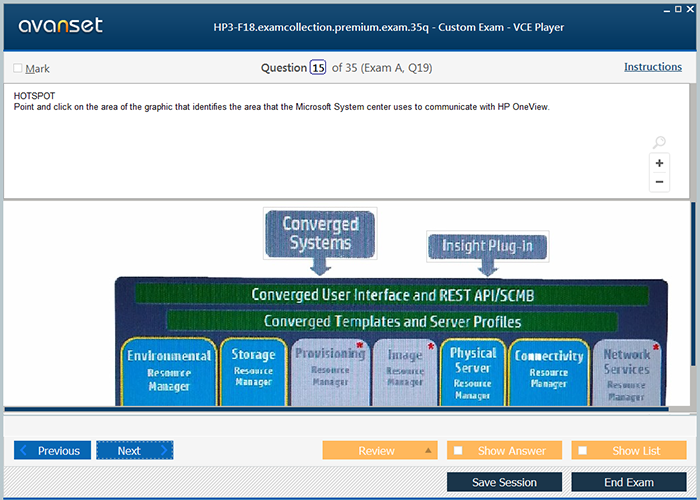Go to the Next question

tap(134, 451)
